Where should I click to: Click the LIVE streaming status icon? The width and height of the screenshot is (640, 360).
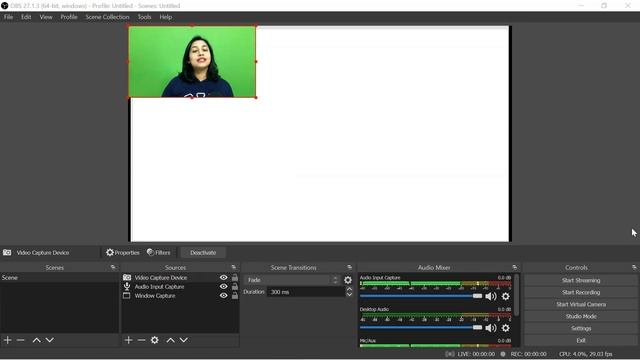tap(449, 354)
